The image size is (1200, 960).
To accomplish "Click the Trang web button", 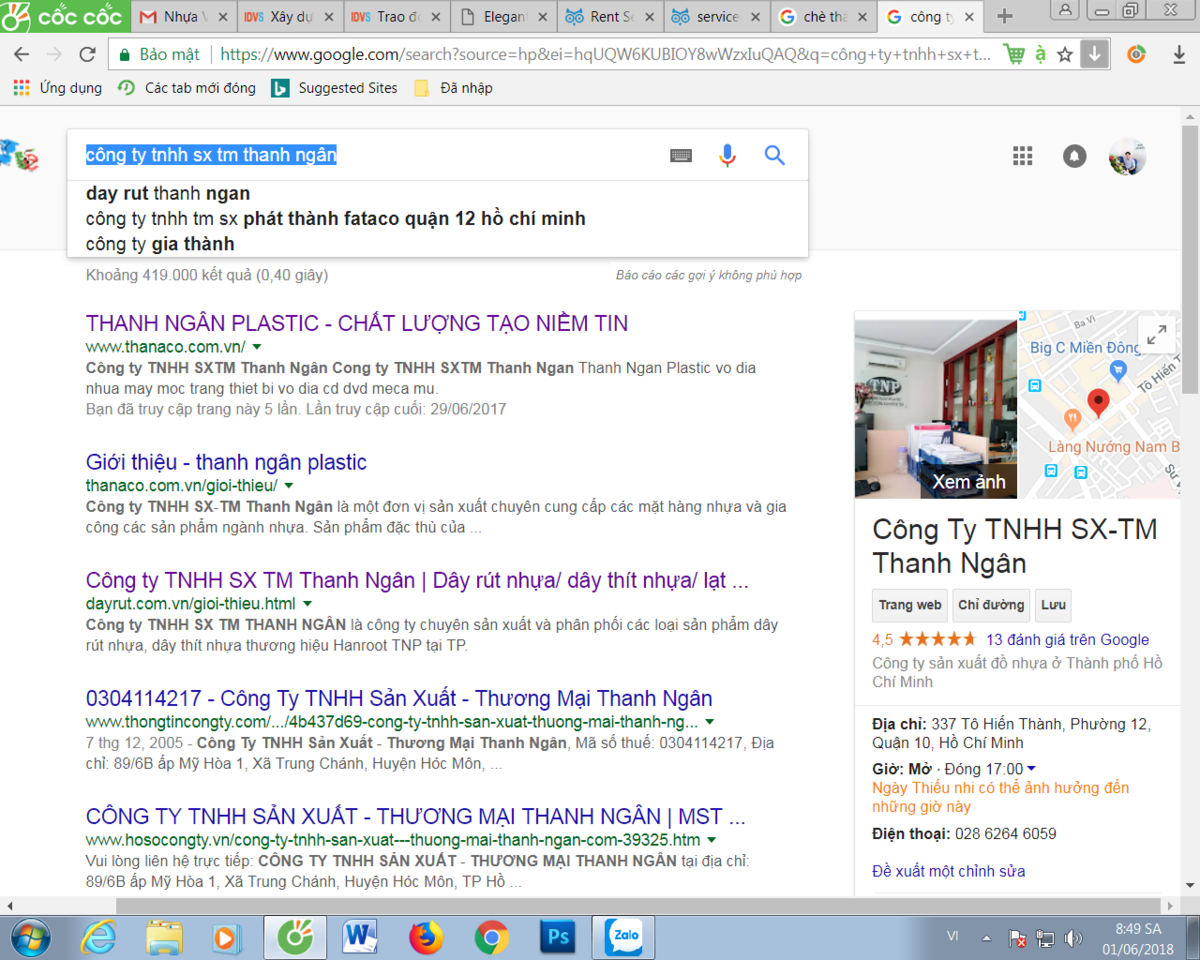I will tap(910, 605).
